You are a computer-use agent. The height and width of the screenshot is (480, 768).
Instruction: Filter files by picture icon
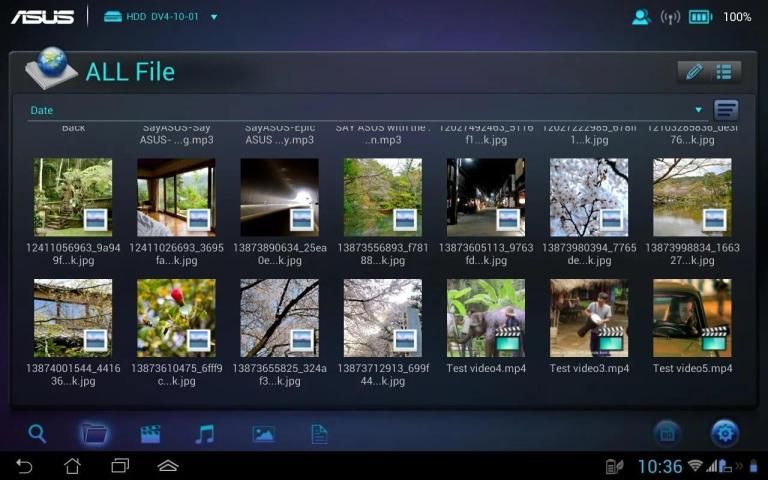point(263,434)
